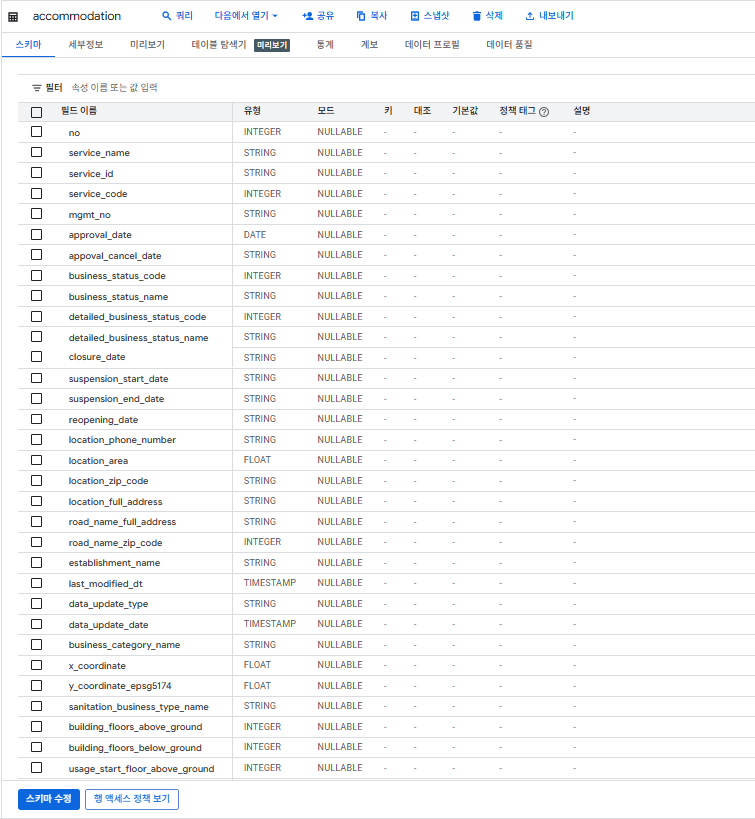Select the location_area field checkbox
The image size is (755, 819).
tap(37, 460)
